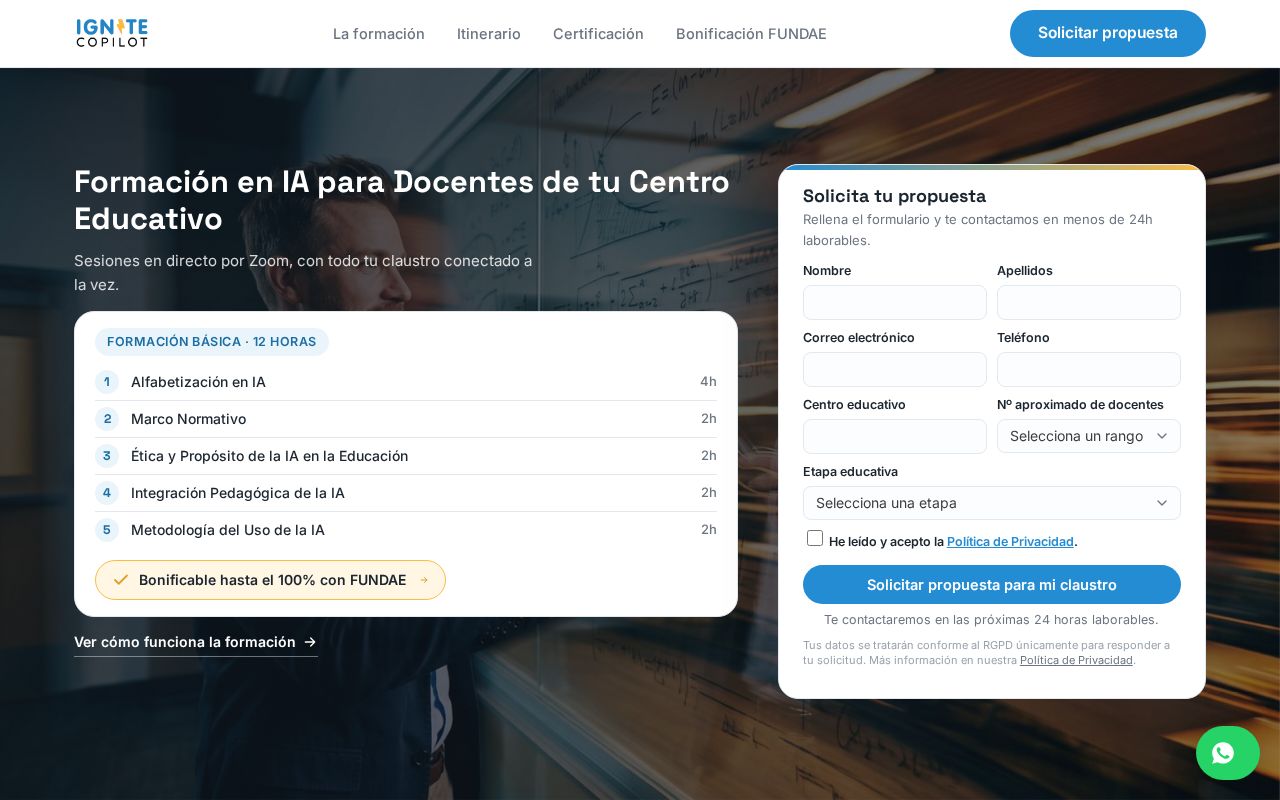Click the Bonificable hasta el 100% con FUNDAE badge
The image size is (1280, 800).
[x=270, y=580]
